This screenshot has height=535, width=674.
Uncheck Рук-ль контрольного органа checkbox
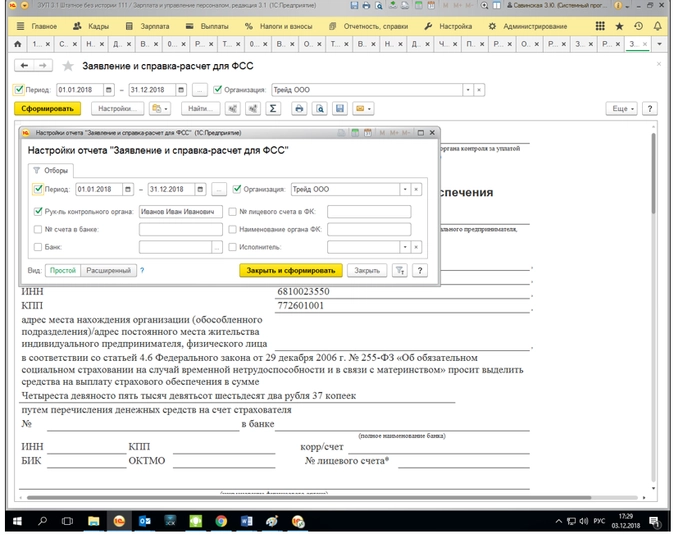tap(38, 211)
